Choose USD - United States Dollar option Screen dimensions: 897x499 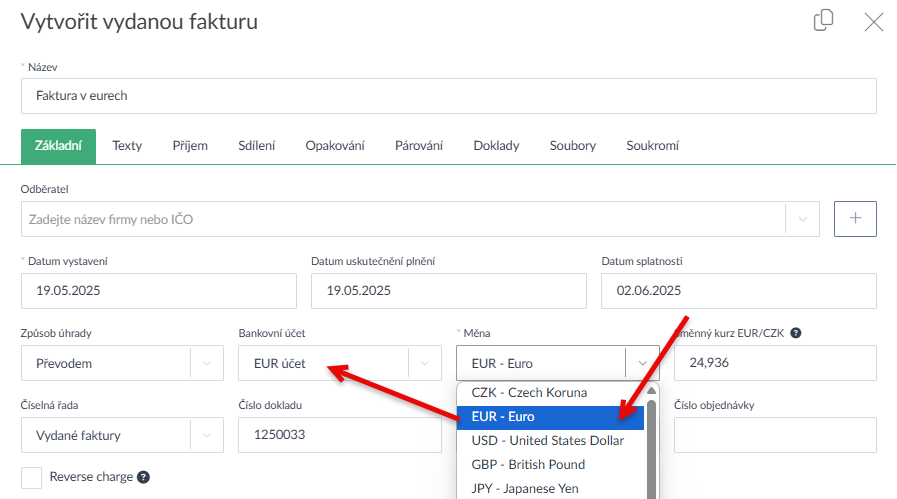pyautogui.click(x=547, y=441)
